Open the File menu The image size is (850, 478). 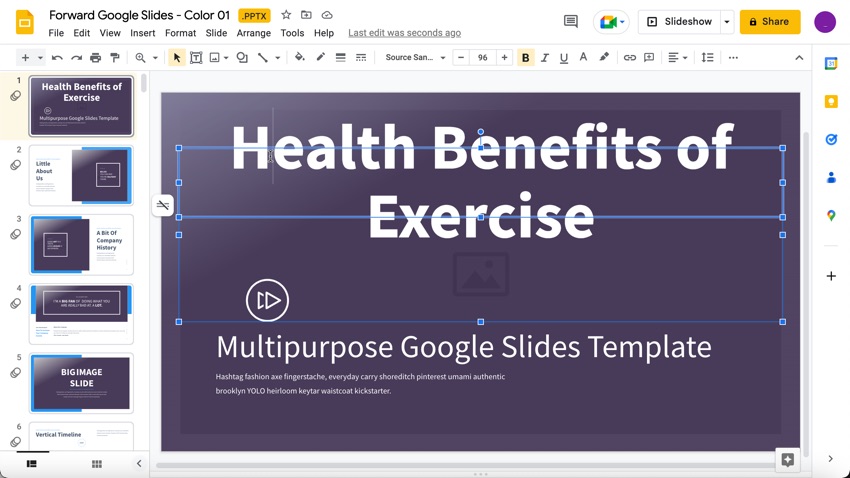56,33
